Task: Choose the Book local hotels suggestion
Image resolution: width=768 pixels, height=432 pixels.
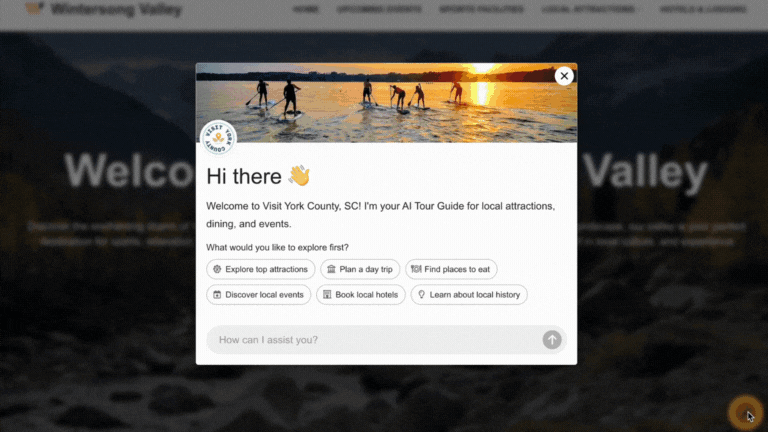Action: click(361, 294)
